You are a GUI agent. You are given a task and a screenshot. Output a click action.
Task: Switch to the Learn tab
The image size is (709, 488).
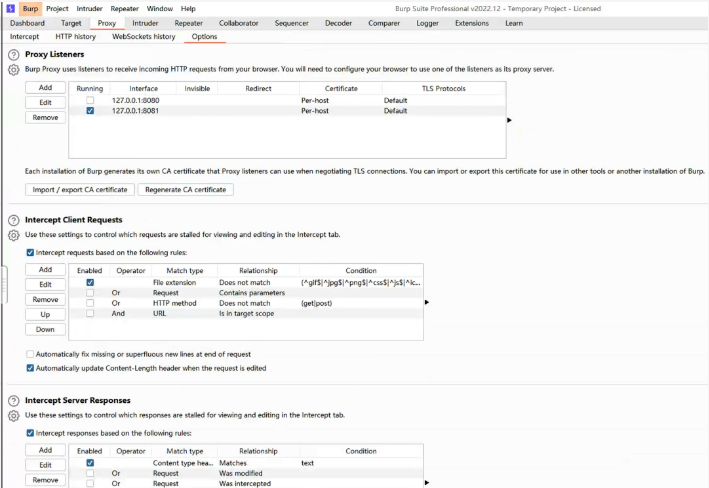pyautogui.click(x=514, y=23)
